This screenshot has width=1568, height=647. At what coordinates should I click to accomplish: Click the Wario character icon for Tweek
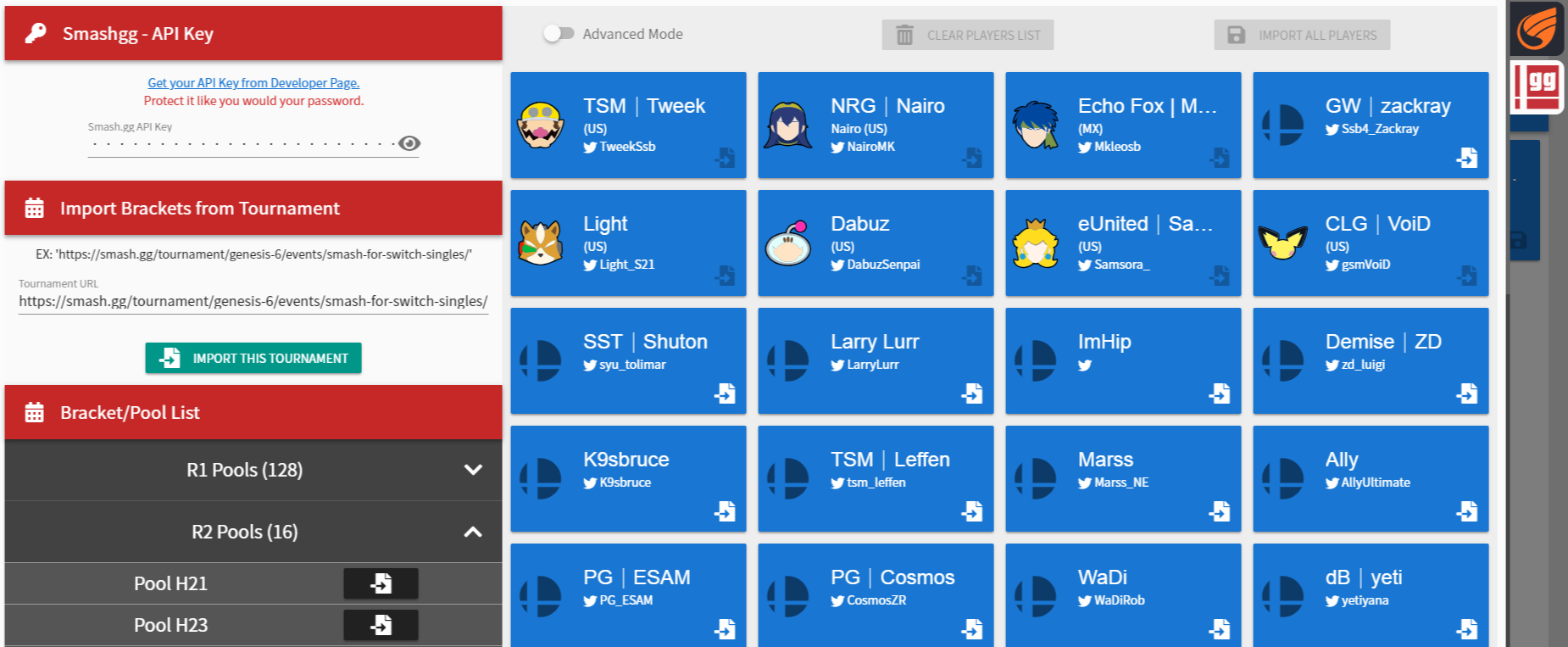541,125
